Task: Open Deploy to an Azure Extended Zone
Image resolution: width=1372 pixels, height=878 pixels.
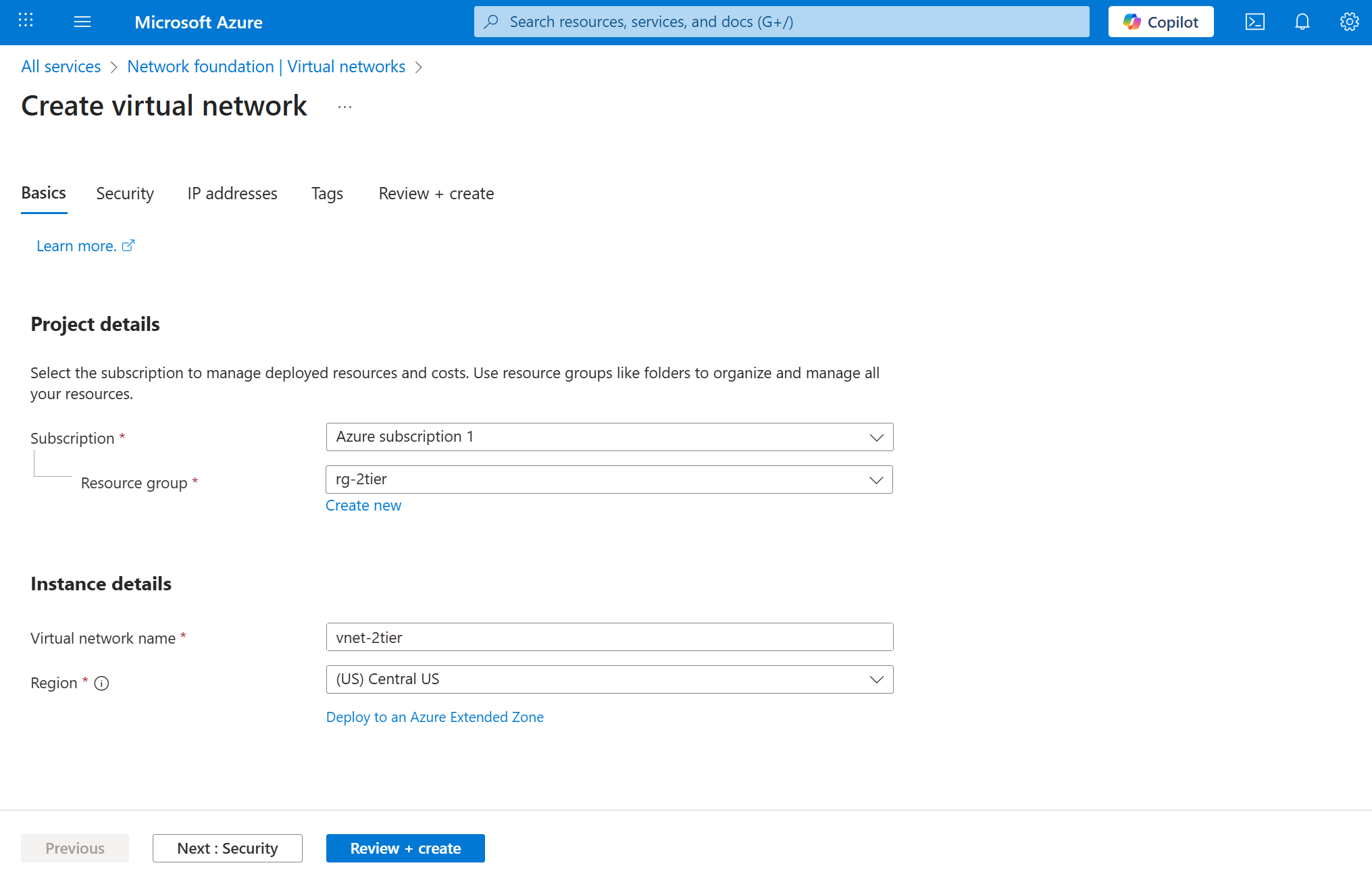Action: click(434, 717)
